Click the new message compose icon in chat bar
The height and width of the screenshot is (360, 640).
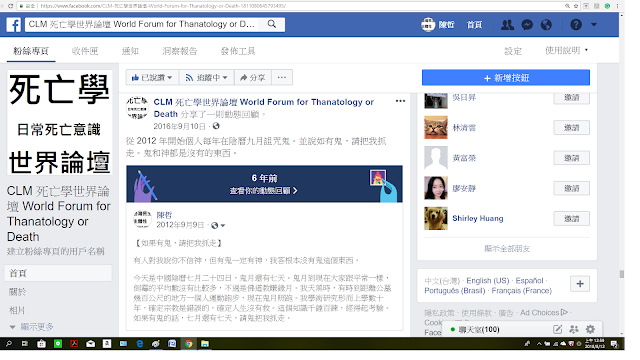(x=558, y=329)
